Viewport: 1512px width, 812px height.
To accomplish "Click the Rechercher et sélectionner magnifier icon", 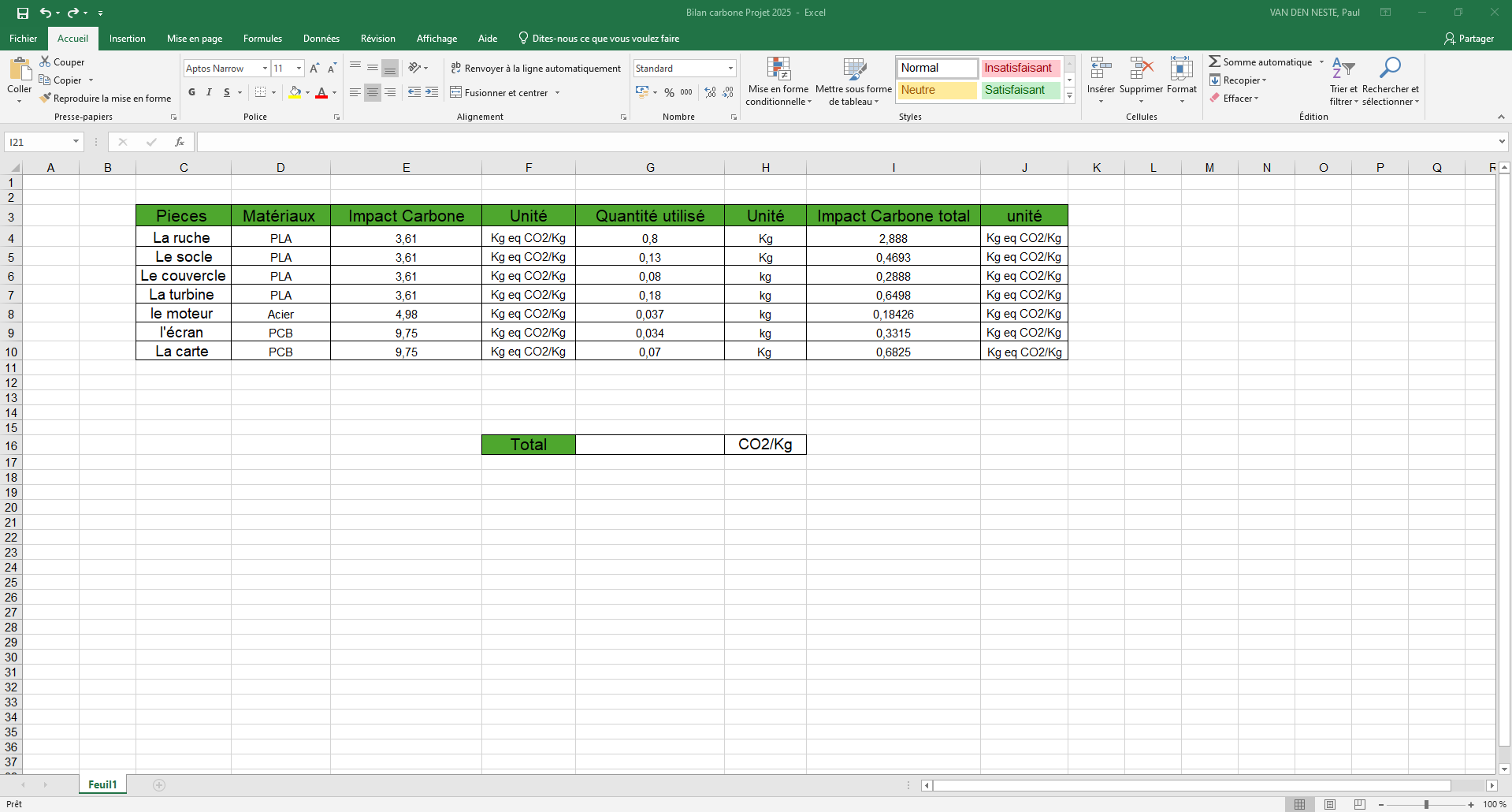I will click(x=1390, y=69).
